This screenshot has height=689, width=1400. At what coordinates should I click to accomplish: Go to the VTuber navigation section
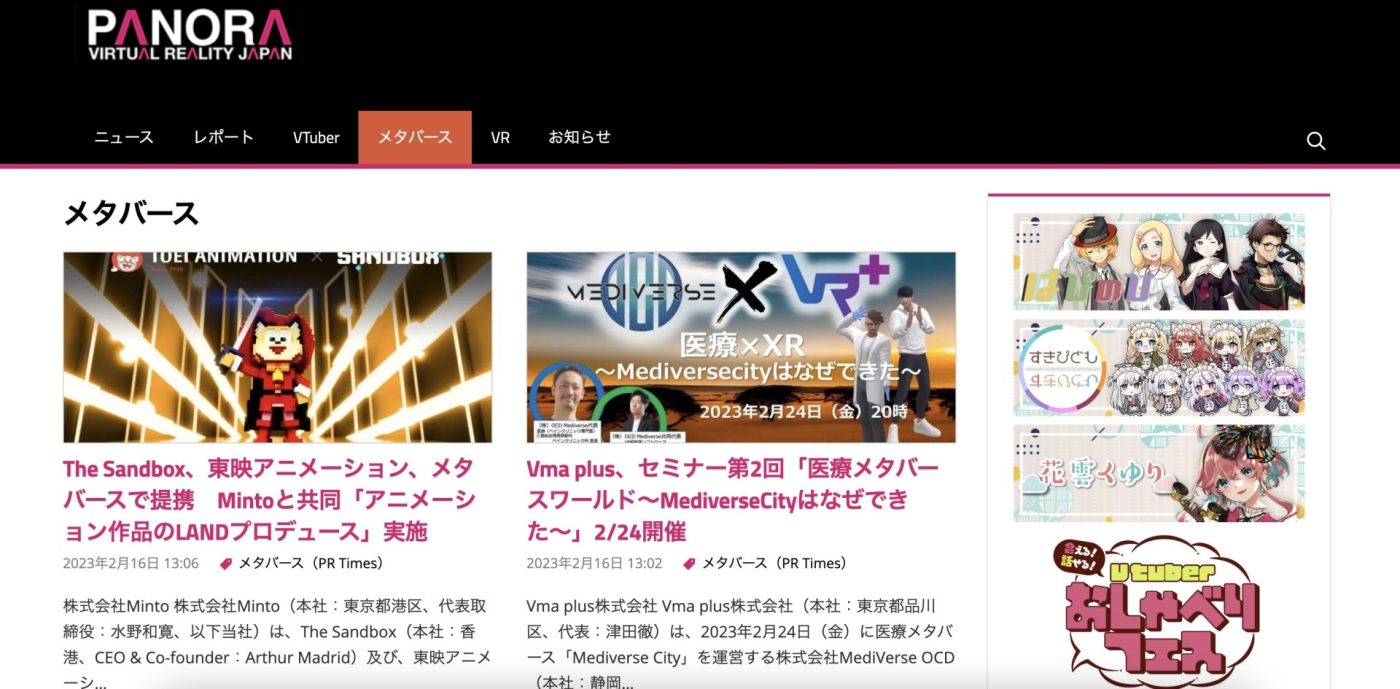point(316,138)
